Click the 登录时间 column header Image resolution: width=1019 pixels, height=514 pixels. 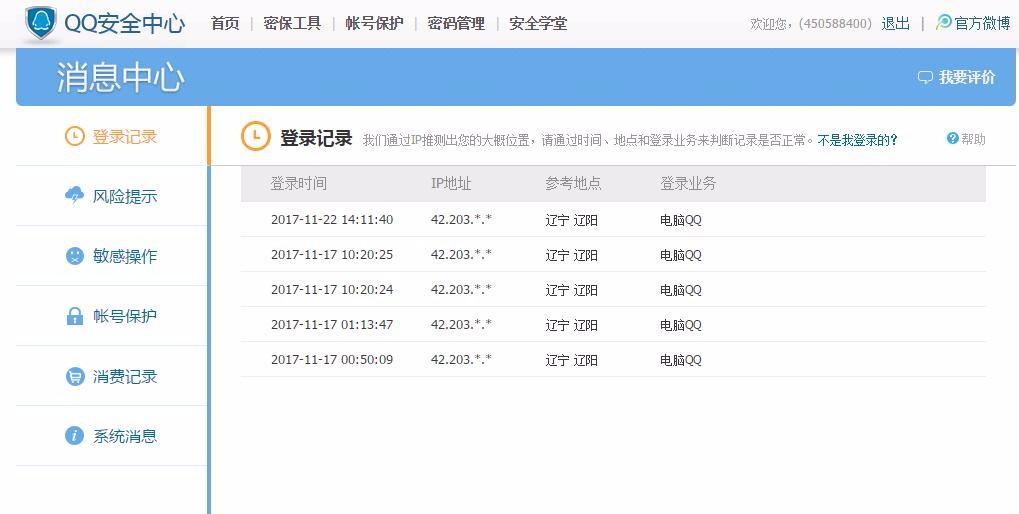tap(298, 183)
